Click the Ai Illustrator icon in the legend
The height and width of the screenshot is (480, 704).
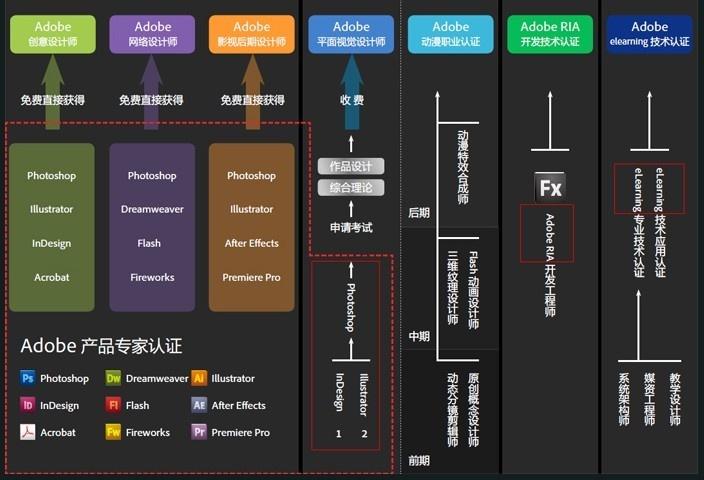pyautogui.click(x=199, y=378)
